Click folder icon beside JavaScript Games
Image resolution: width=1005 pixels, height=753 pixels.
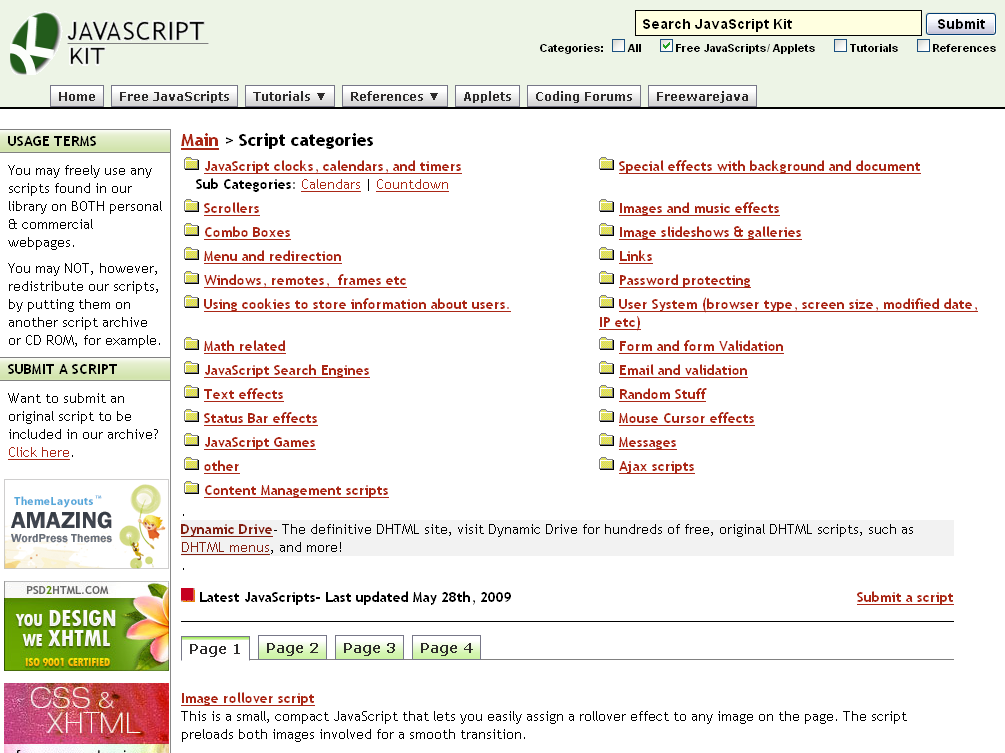(x=192, y=441)
